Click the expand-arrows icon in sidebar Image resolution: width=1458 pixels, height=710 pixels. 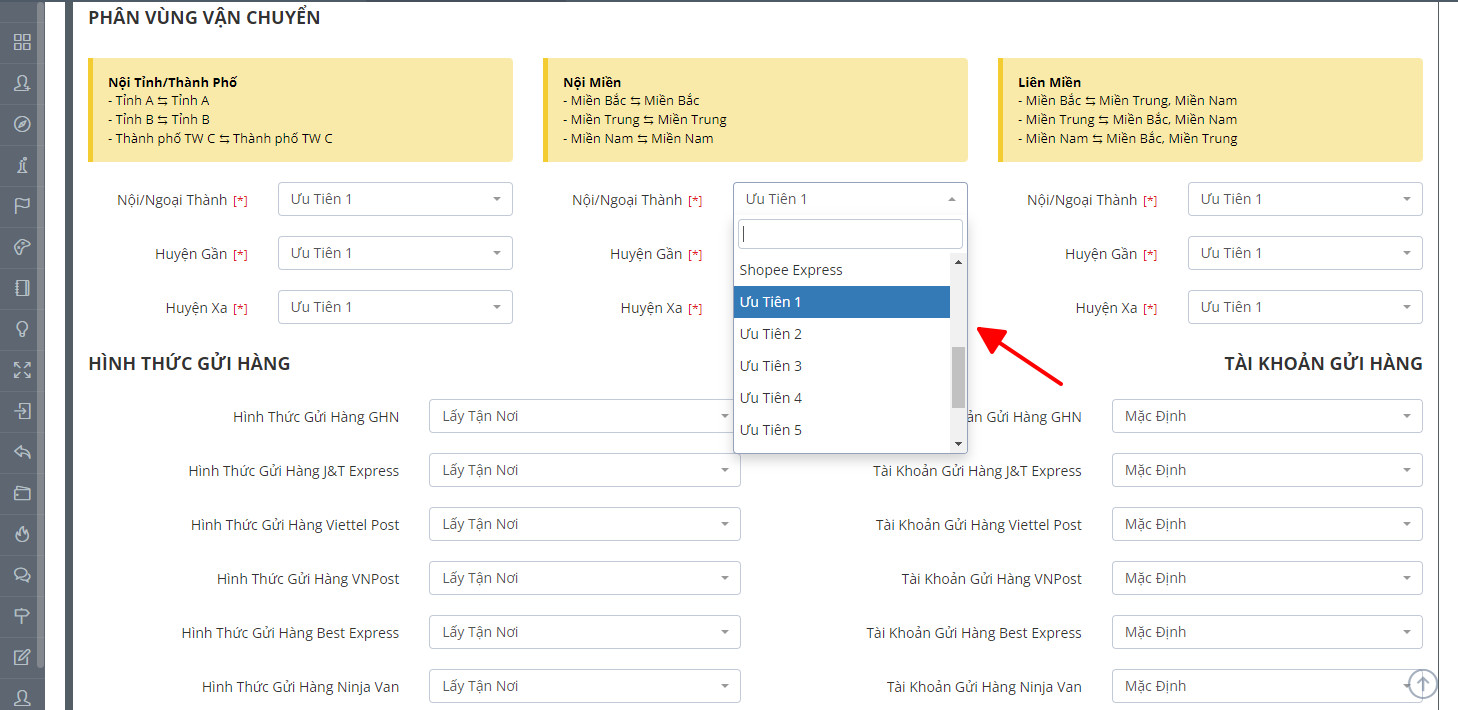coord(22,370)
